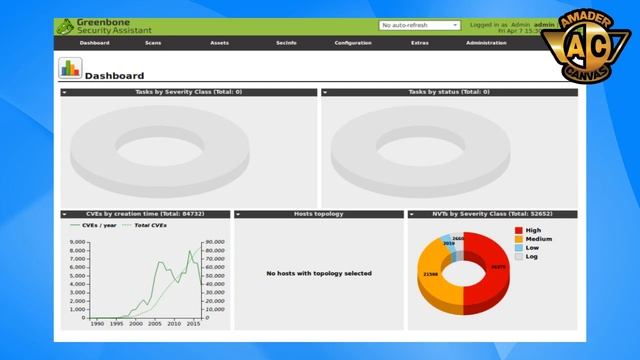Open the Assets menu

[220, 43]
